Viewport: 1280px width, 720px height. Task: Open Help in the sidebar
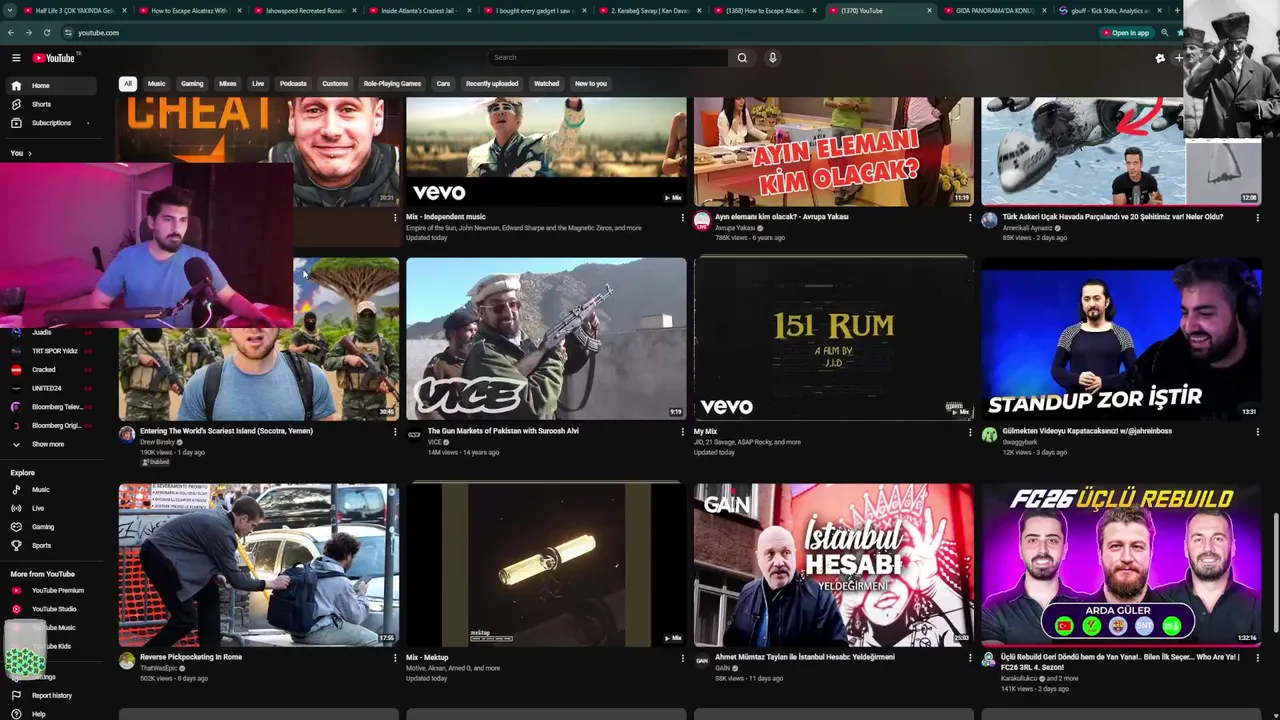click(50, 714)
